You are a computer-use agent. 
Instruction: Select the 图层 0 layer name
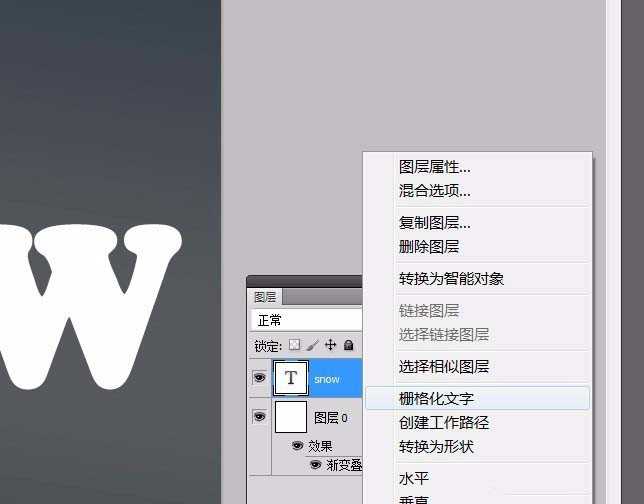pos(331,418)
